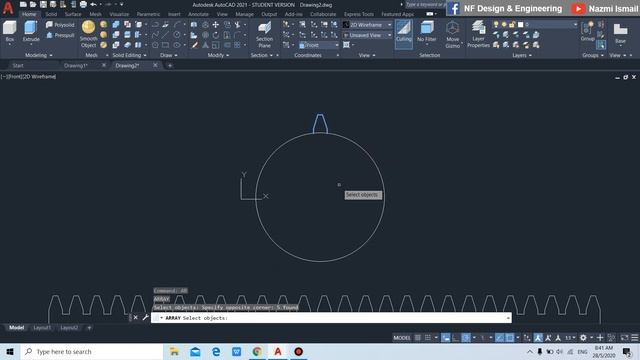This screenshot has width=640, height=360.
Task: Click the viewport label Front 2D Wireframe
Action: pyautogui.click(x=28, y=76)
